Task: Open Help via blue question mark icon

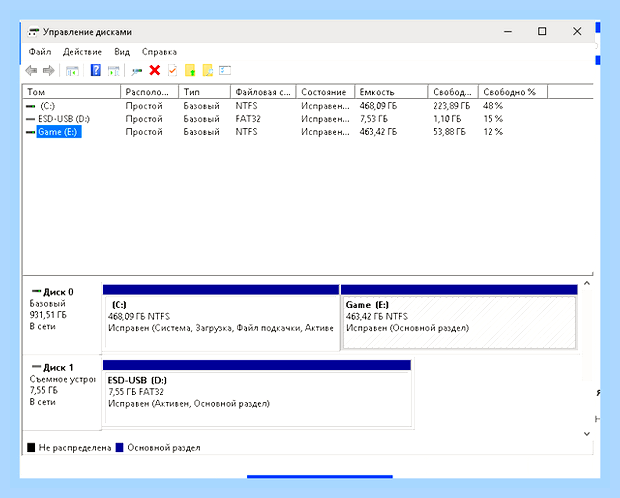Action: click(x=96, y=70)
